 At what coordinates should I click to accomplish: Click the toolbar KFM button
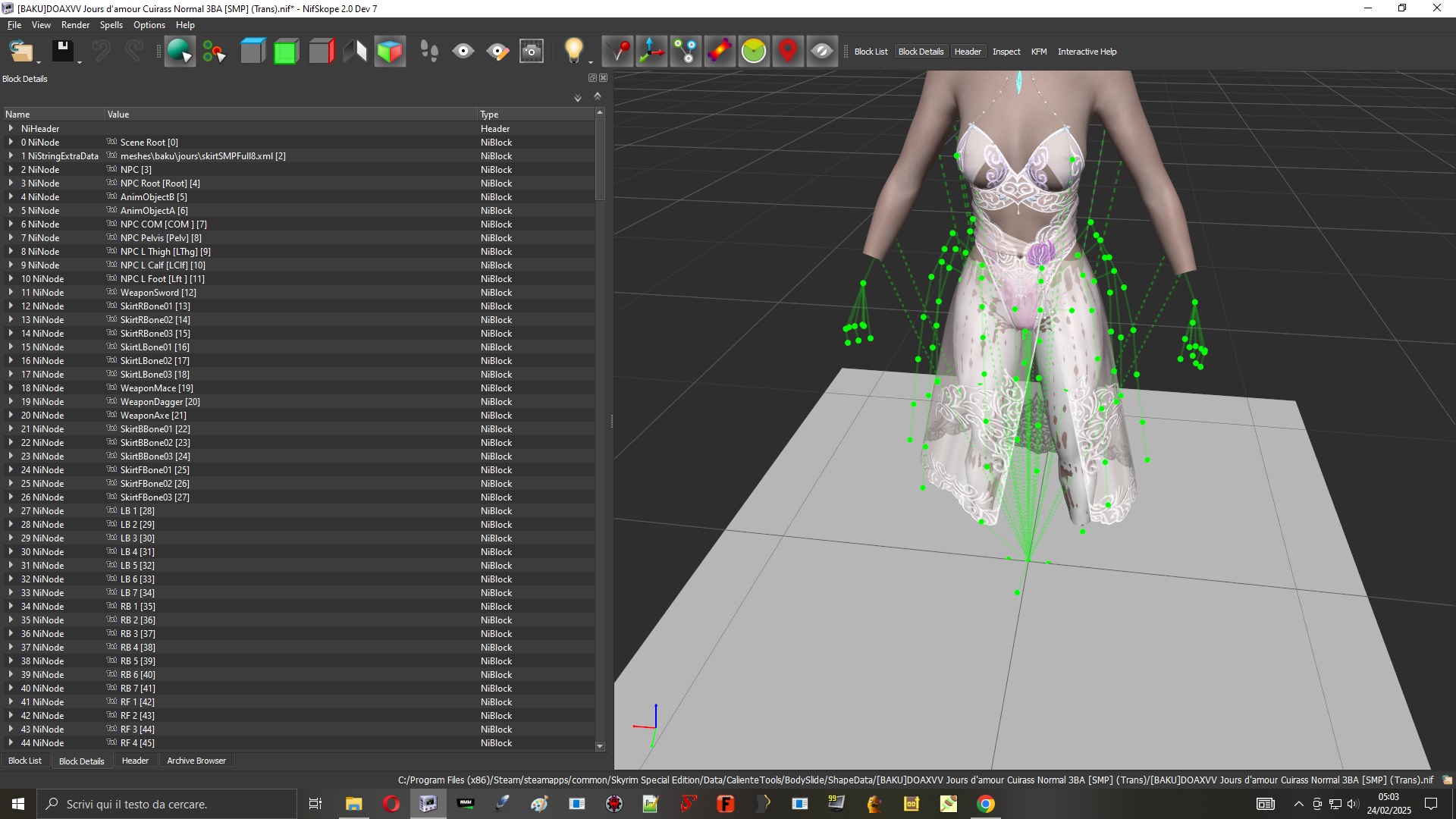pos(1039,52)
